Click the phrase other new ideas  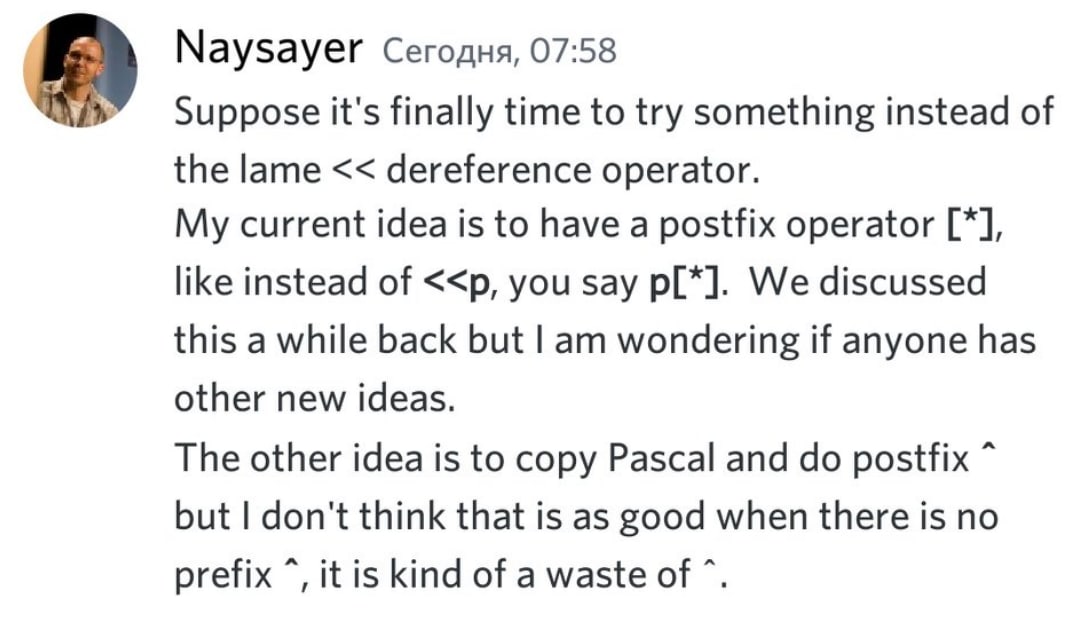314,399
